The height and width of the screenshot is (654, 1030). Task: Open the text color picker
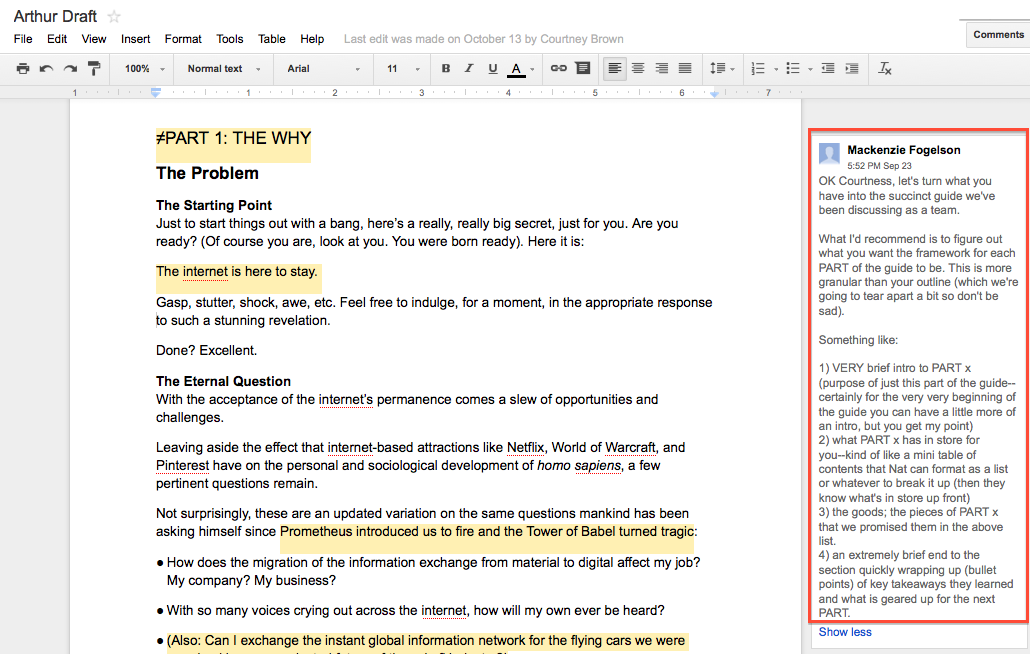(x=516, y=69)
